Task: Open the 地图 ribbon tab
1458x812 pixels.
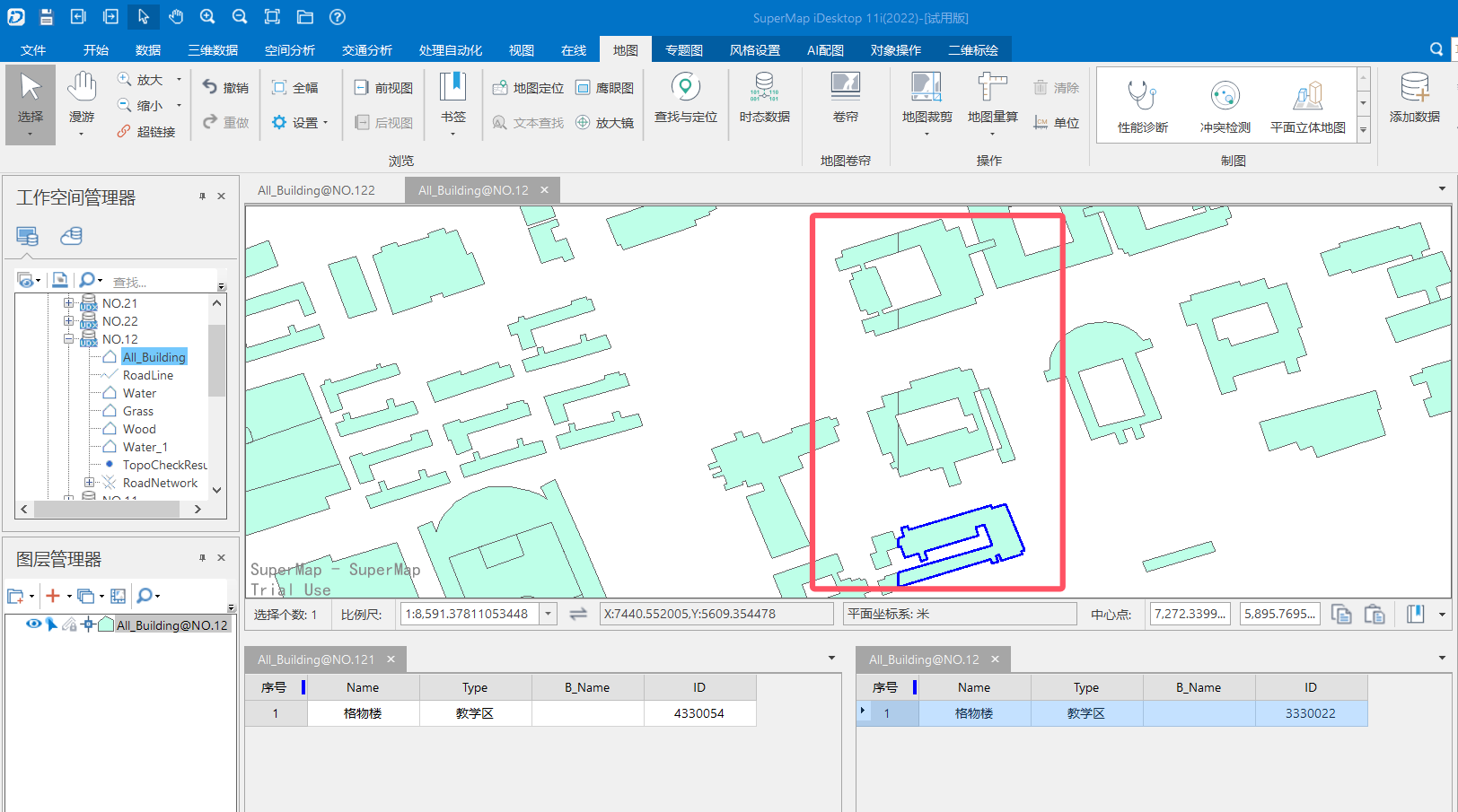Action: (626, 50)
